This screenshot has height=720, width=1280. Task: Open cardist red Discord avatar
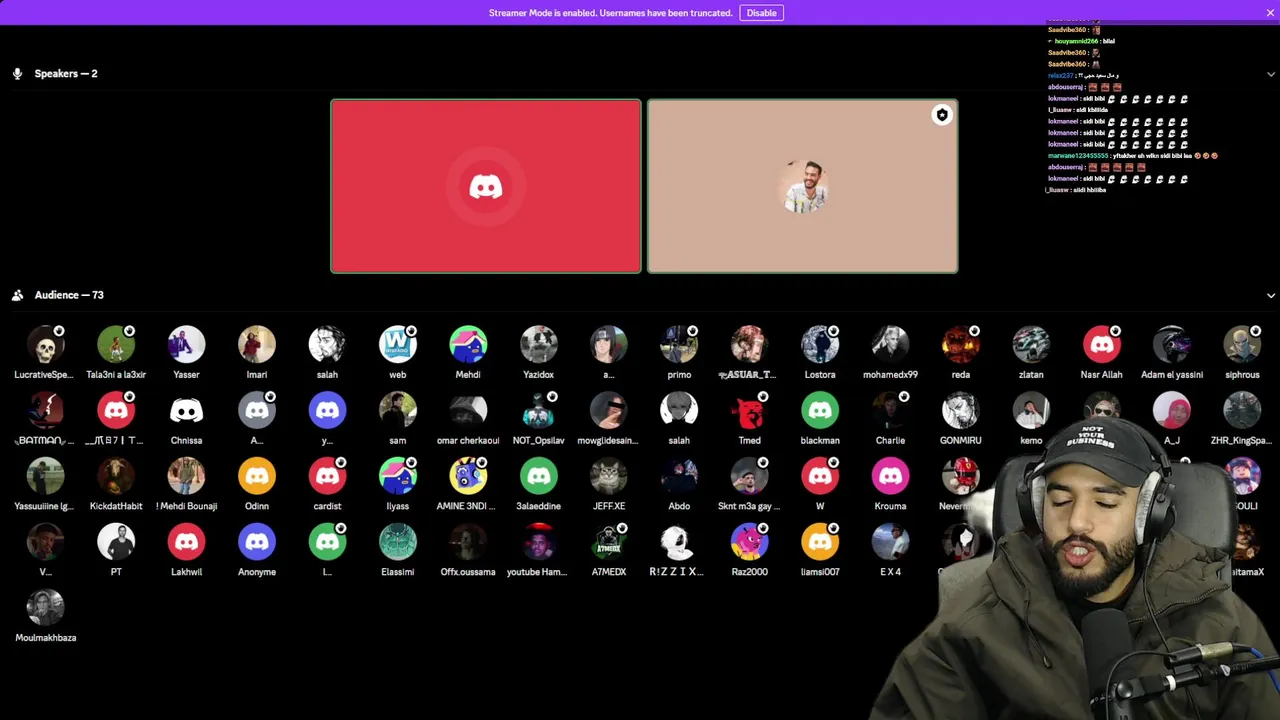[x=327, y=476]
